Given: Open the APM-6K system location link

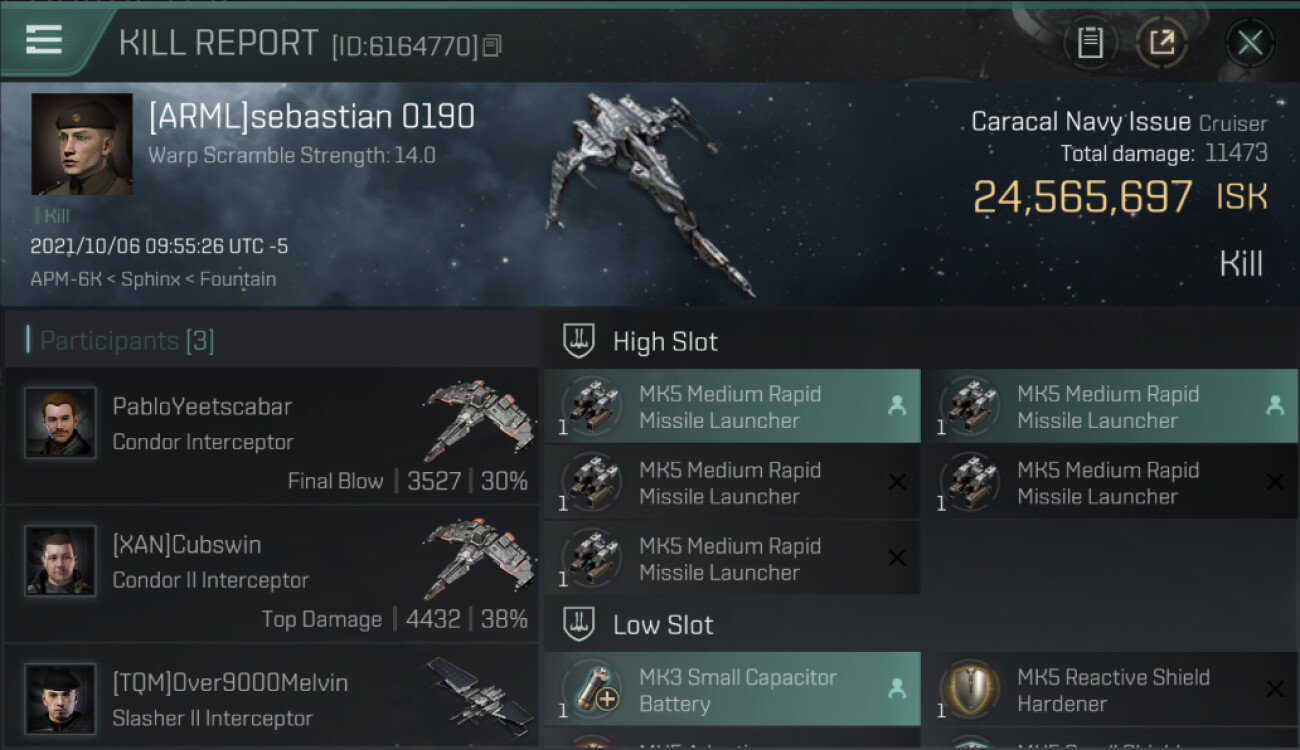Looking at the screenshot, I should [x=62, y=279].
